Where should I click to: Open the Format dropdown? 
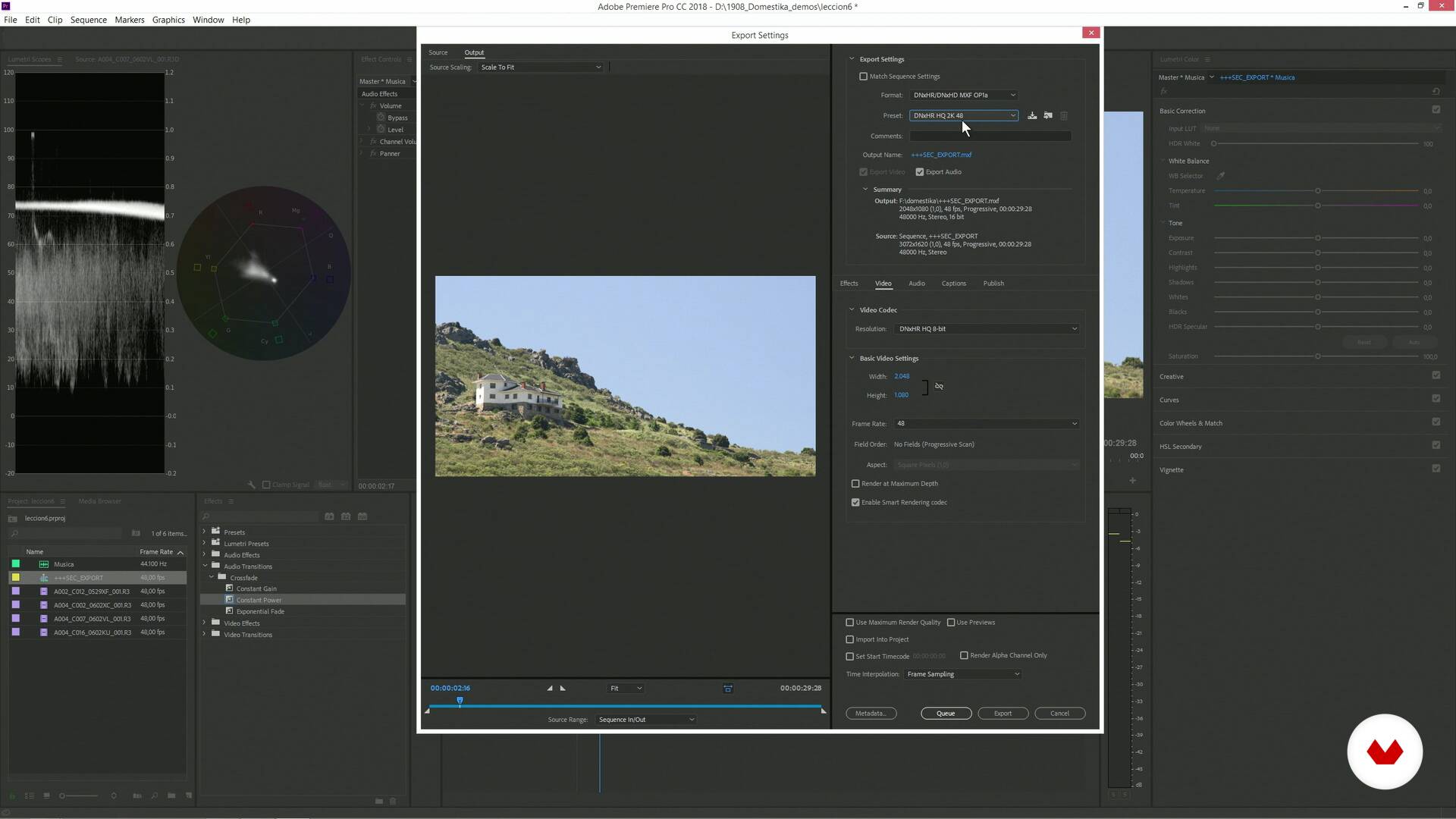click(963, 95)
